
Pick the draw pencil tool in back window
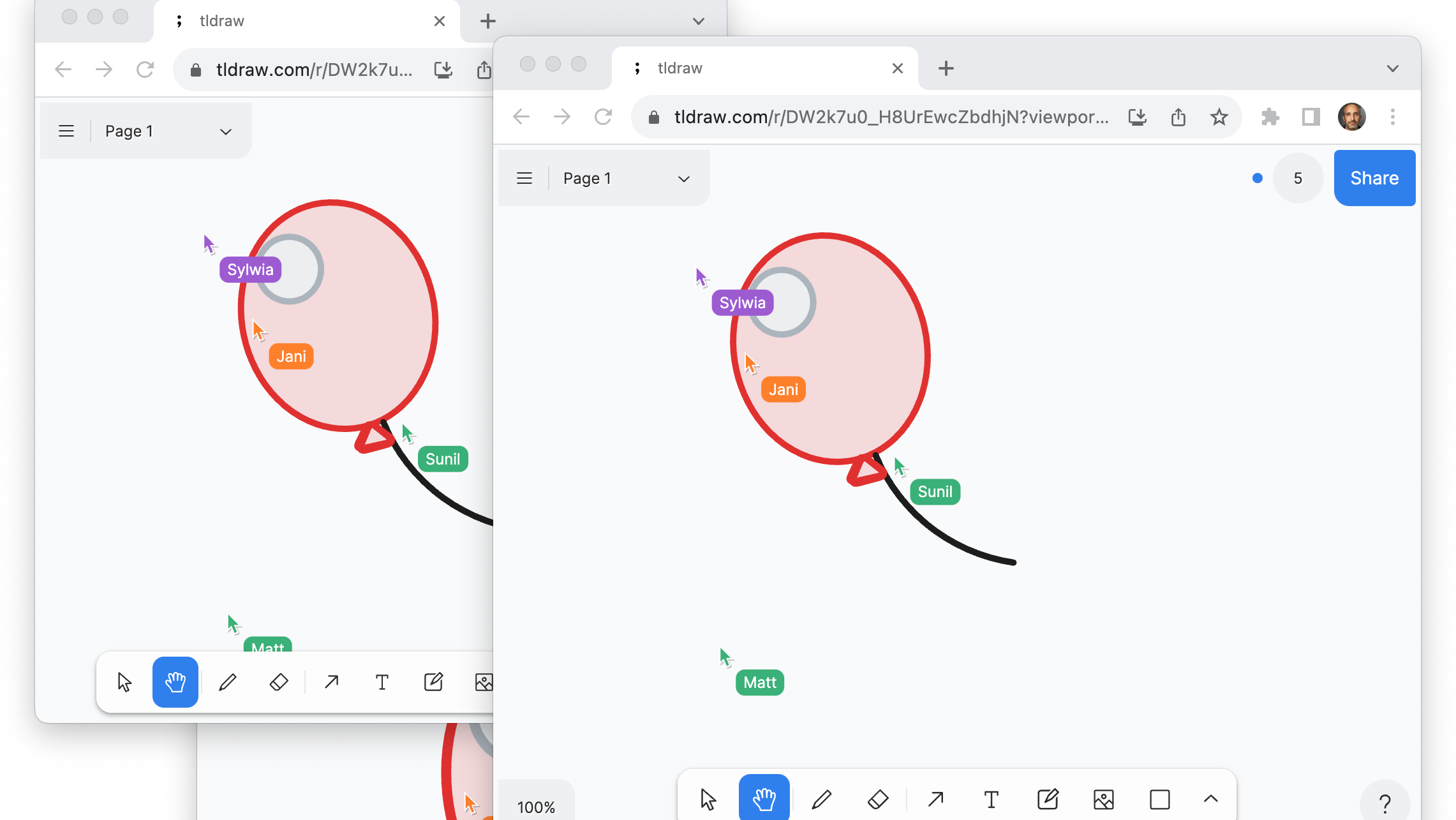click(x=228, y=682)
